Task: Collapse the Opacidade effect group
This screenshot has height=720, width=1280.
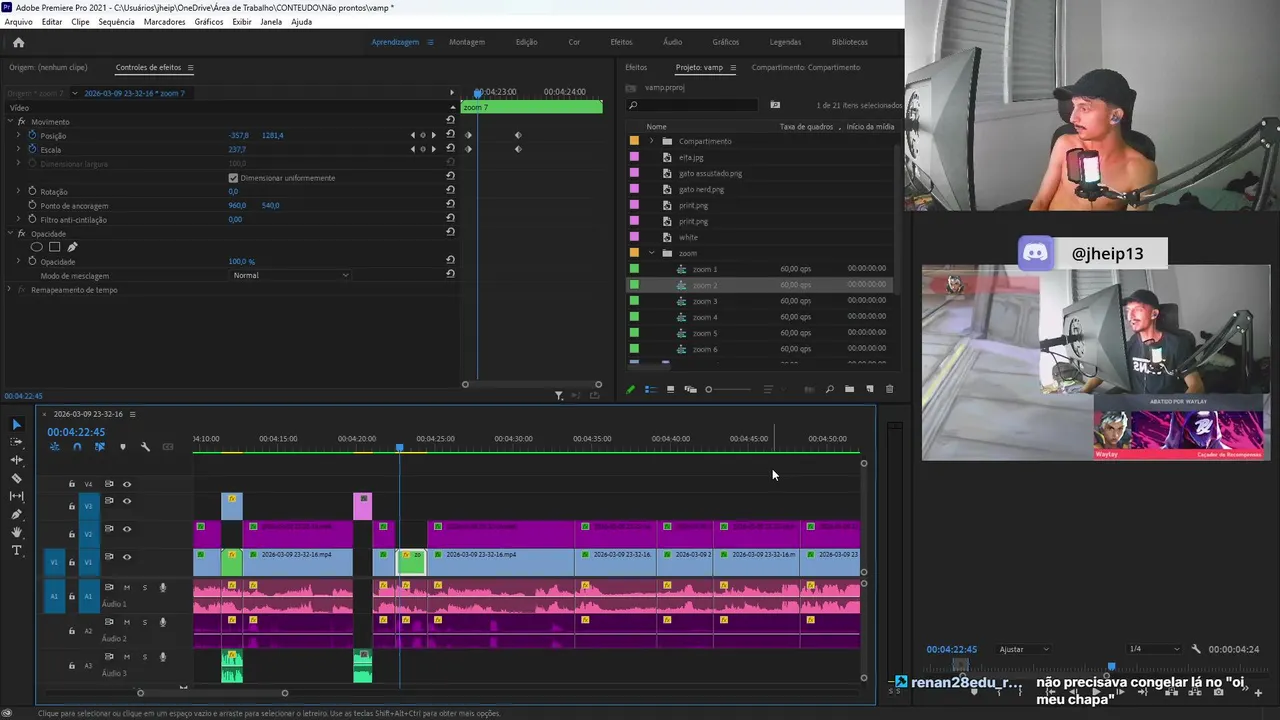Action: pos(9,233)
